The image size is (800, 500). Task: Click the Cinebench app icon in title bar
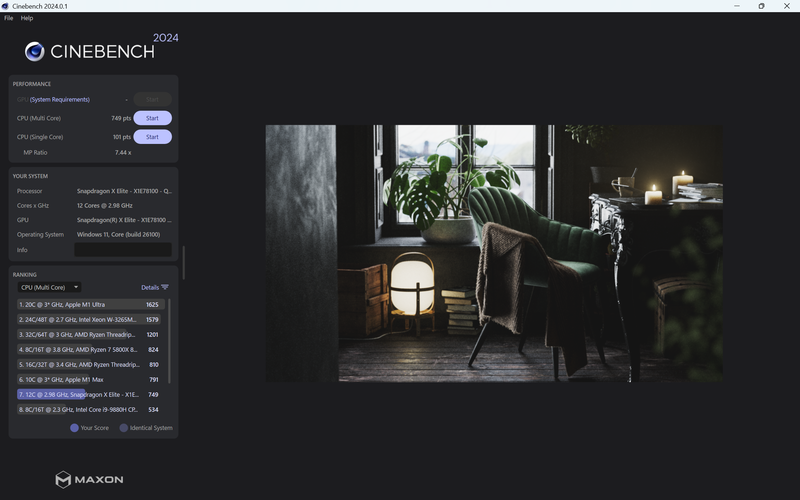5,6
